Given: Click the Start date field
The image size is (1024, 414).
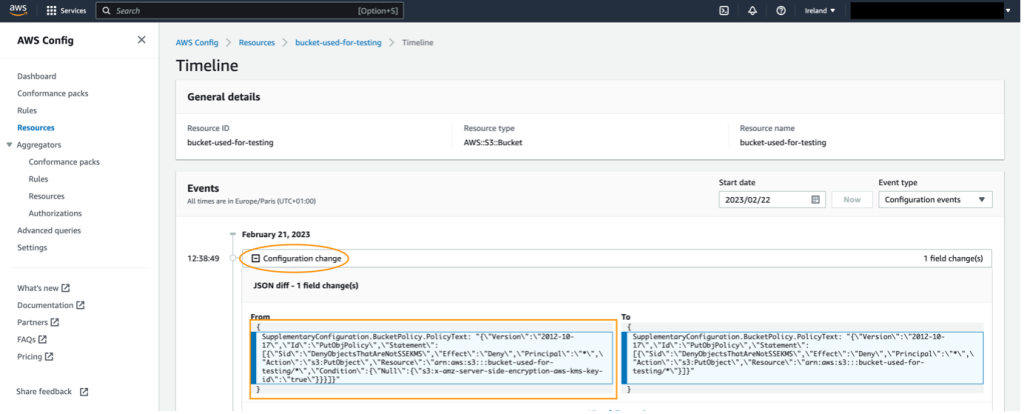Looking at the screenshot, I should point(772,200).
